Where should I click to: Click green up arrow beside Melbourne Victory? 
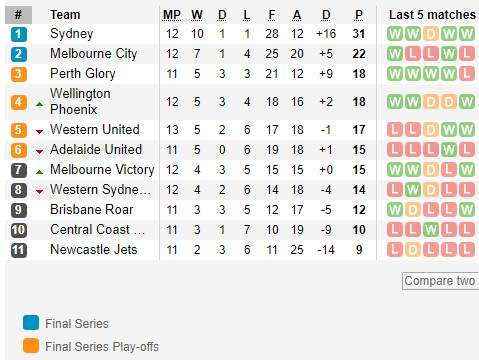[39, 172]
